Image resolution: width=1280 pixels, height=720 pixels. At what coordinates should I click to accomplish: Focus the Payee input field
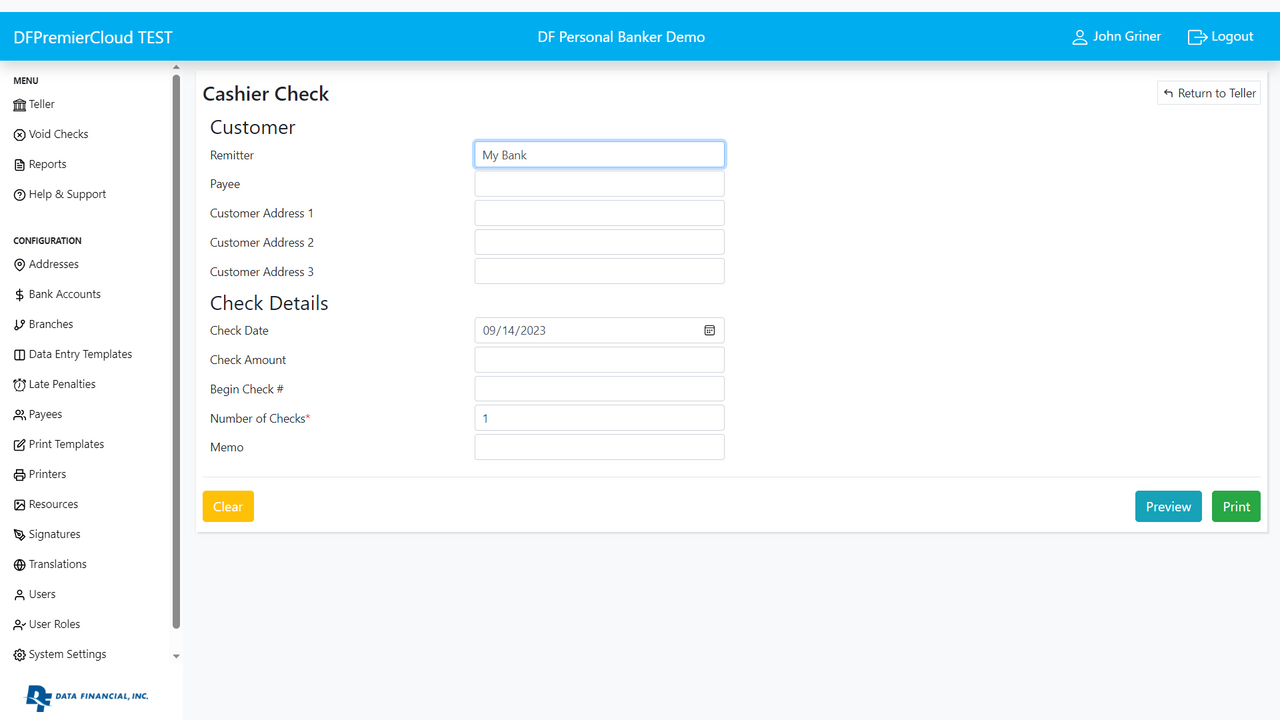[599, 184]
